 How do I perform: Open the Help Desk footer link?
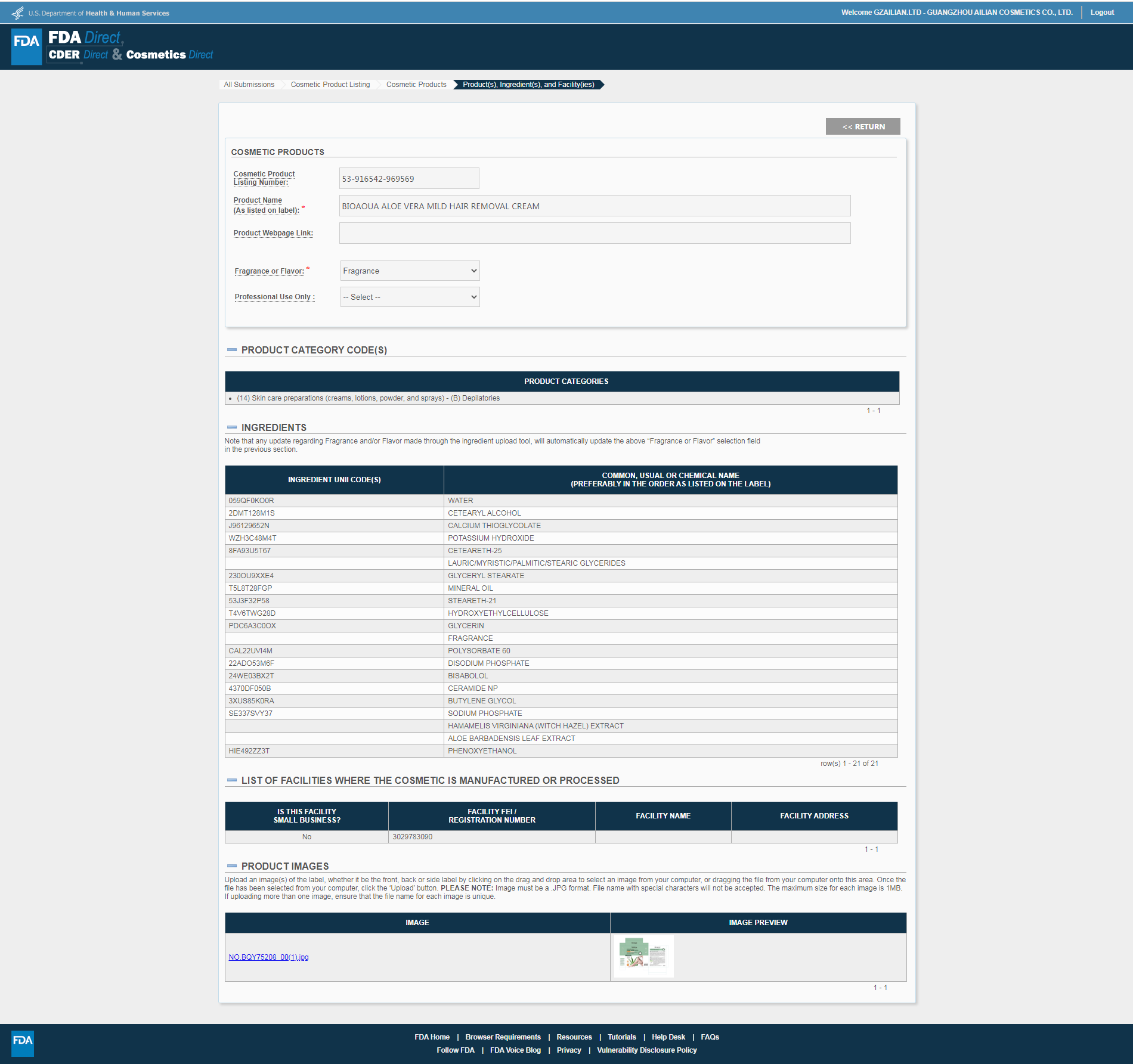tap(668, 1037)
